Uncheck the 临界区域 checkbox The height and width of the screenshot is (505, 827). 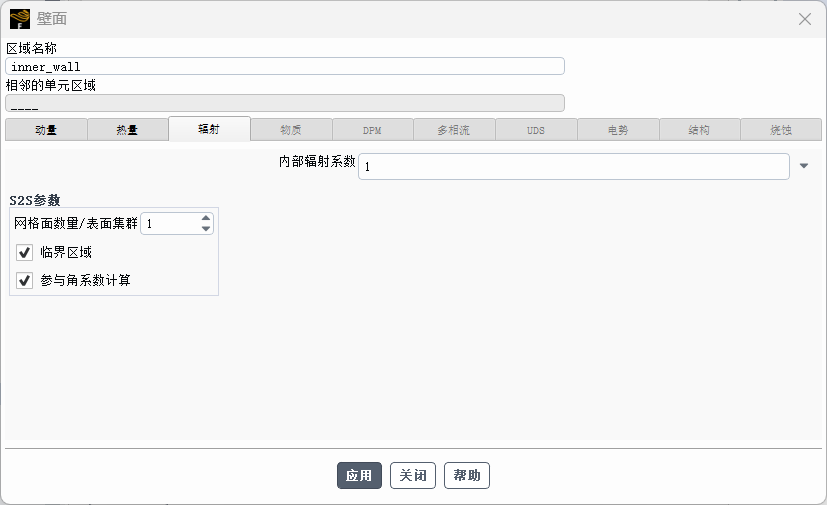[25, 253]
